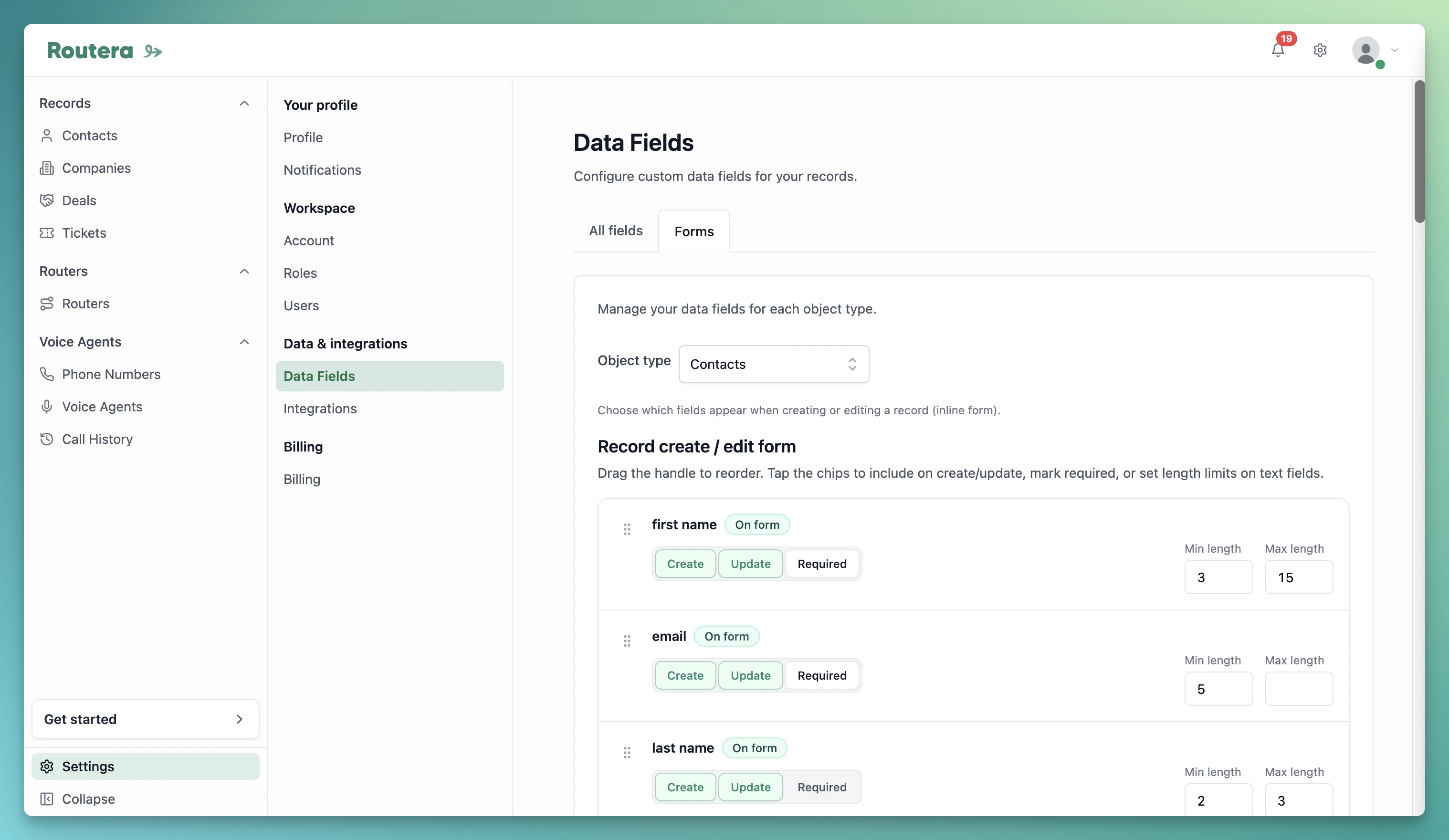Image resolution: width=1449 pixels, height=840 pixels.
Task: Open the Billing settings page
Action: coord(301,479)
